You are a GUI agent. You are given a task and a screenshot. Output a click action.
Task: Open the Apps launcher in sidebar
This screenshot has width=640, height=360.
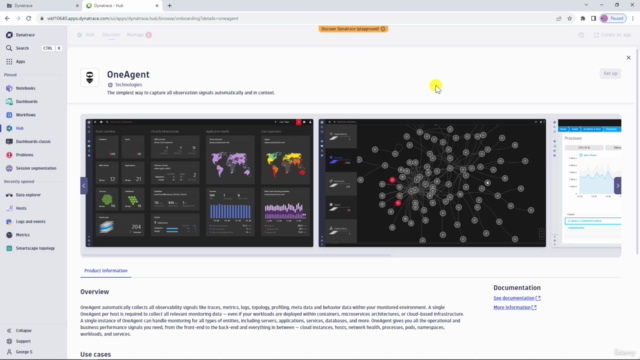[20, 62]
